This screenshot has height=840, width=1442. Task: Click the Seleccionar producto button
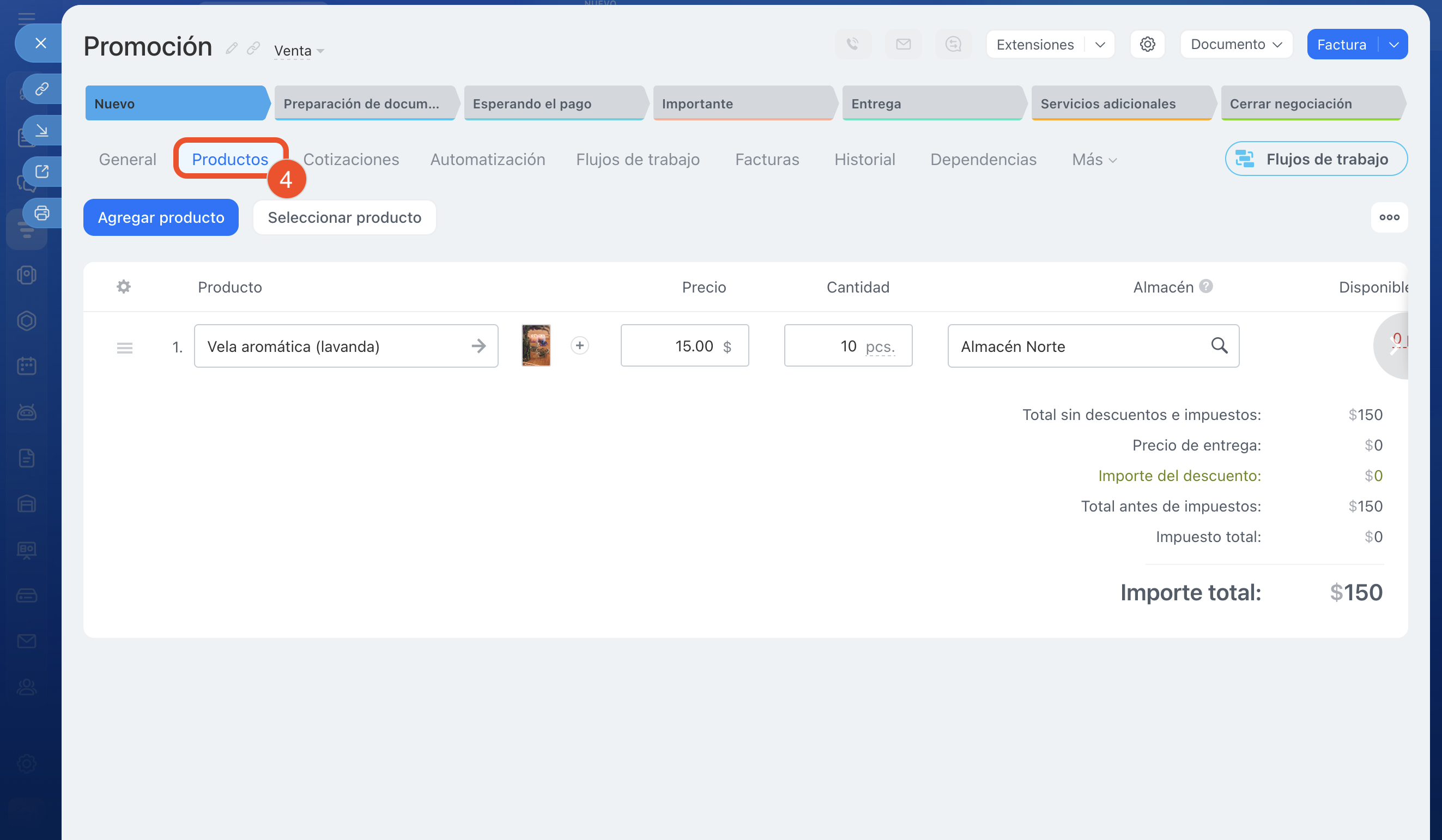pyautogui.click(x=344, y=217)
